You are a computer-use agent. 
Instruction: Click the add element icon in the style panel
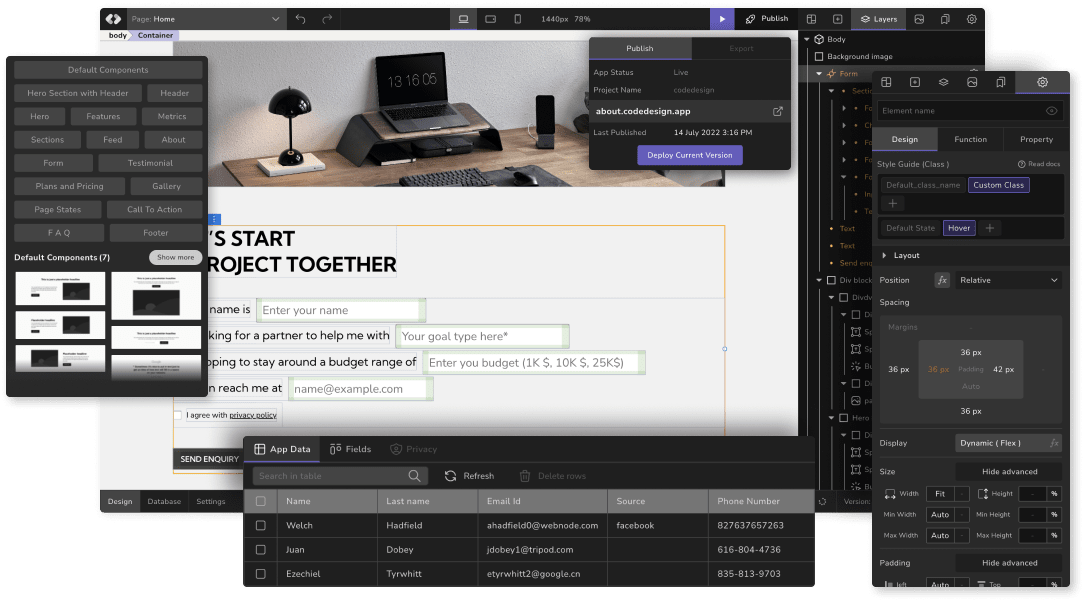click(x=915, y=82)
